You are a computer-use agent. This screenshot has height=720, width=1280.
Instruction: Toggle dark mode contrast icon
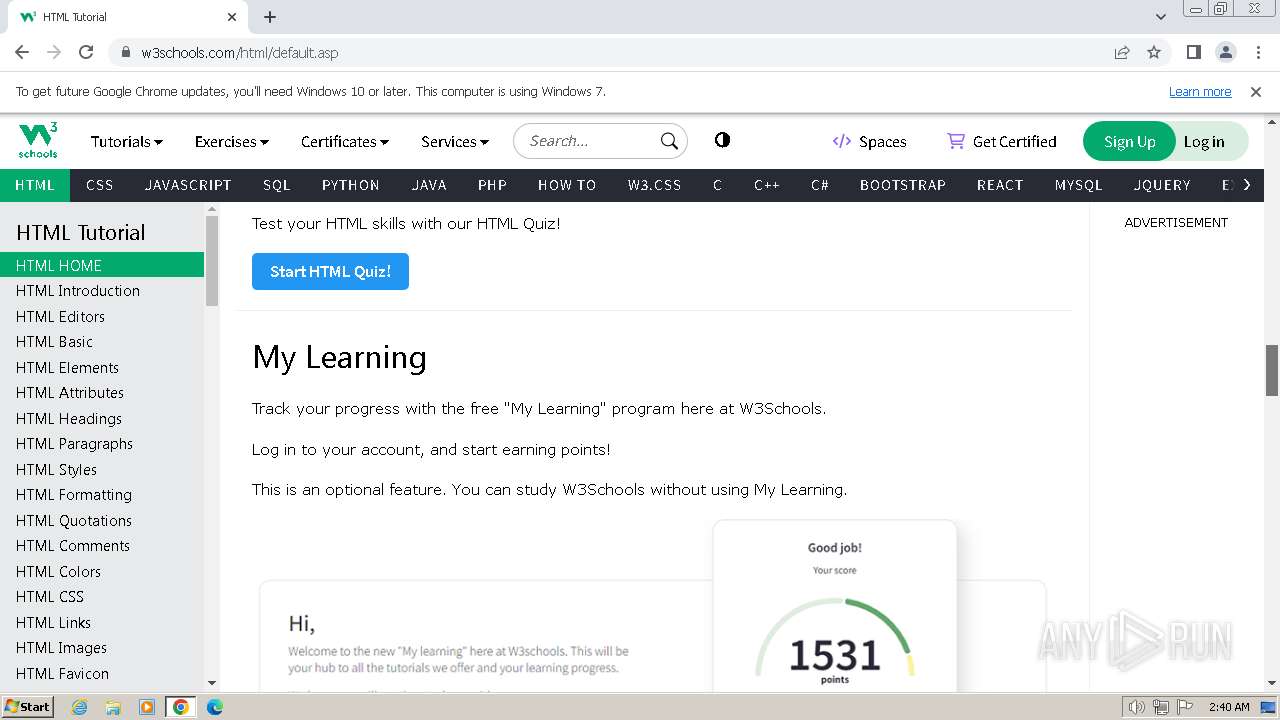722,140
